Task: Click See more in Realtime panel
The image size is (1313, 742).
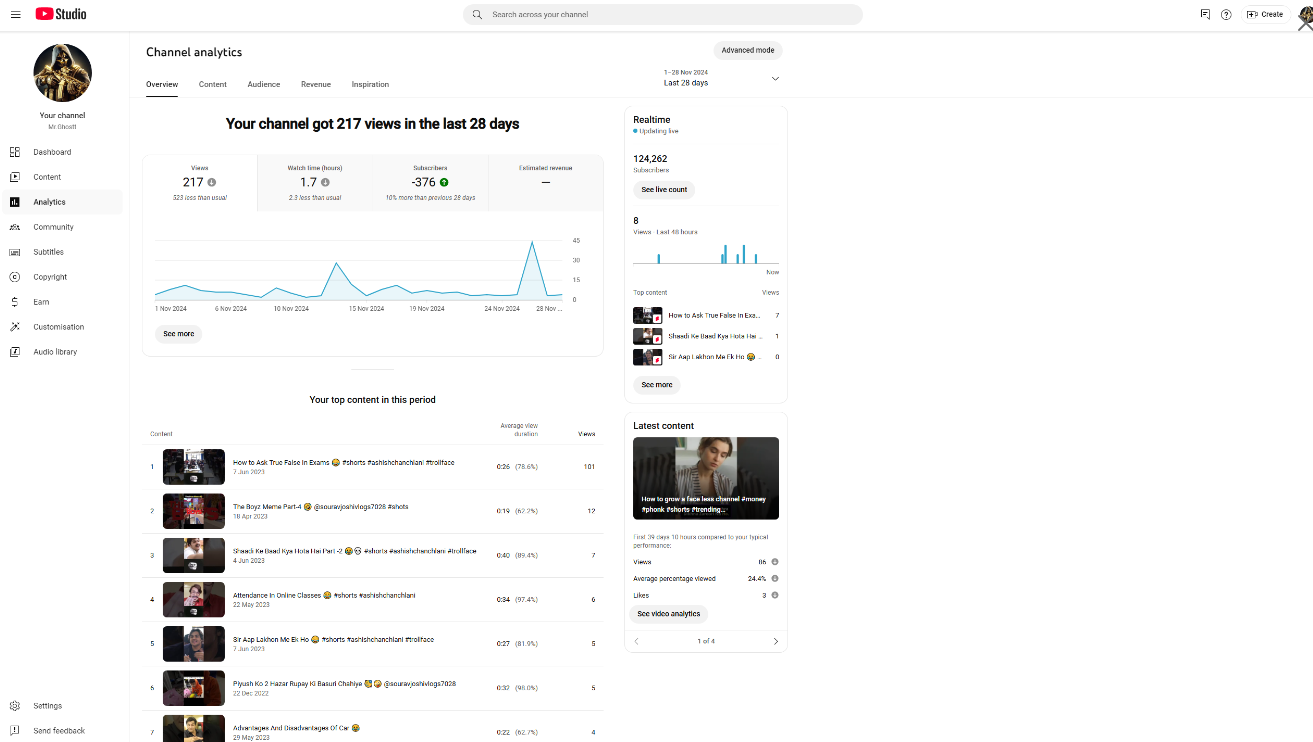Action: (657, 385)
